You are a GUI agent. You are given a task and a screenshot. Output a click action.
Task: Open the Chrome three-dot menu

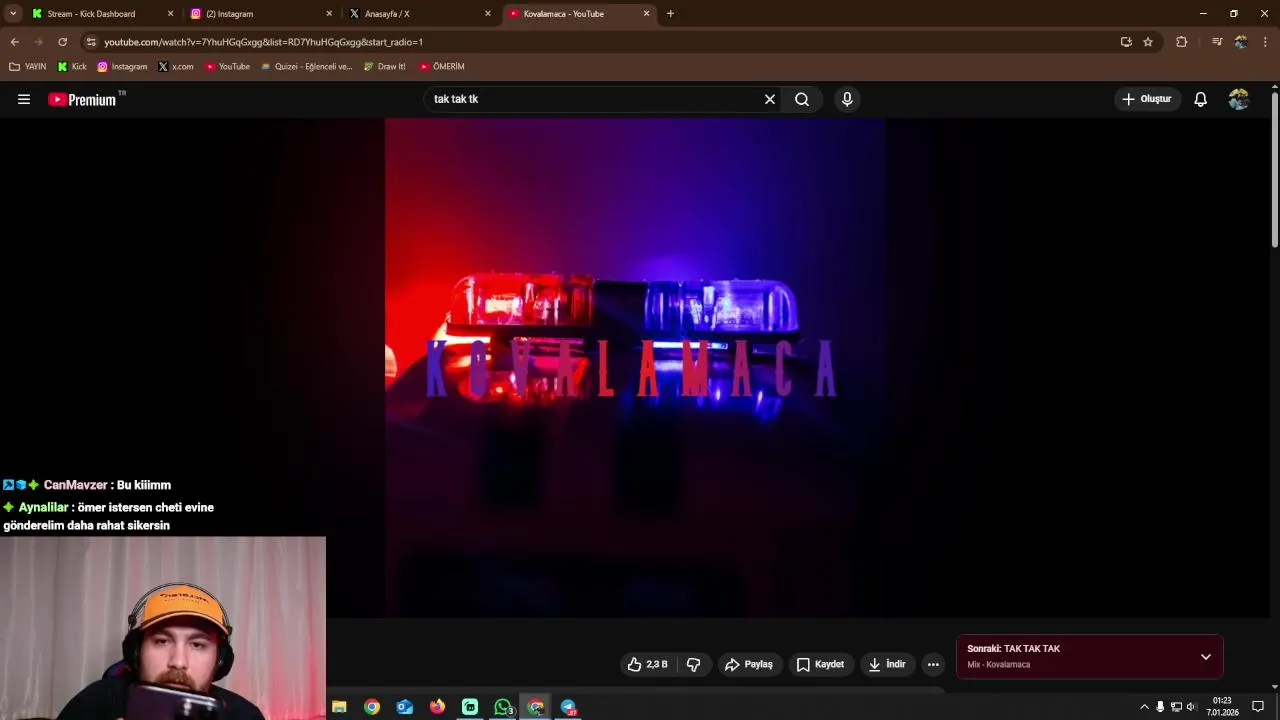coord(1265,42)
